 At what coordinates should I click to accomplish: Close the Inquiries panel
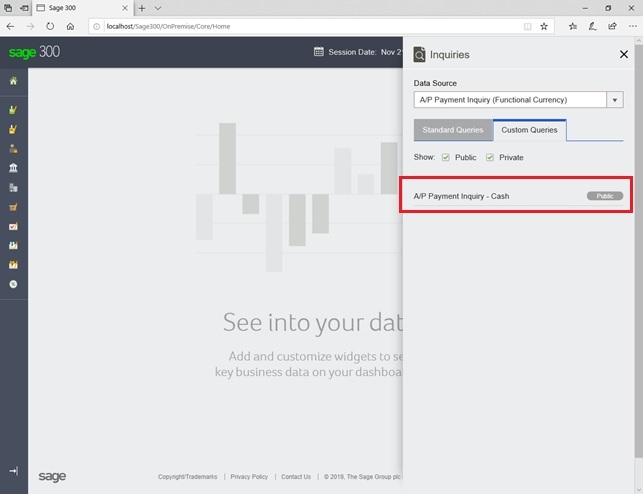(624, 54)
